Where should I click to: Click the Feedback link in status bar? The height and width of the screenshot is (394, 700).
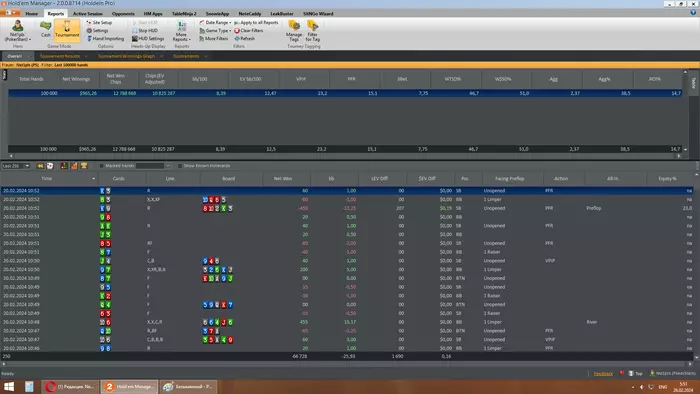(603, 373)
